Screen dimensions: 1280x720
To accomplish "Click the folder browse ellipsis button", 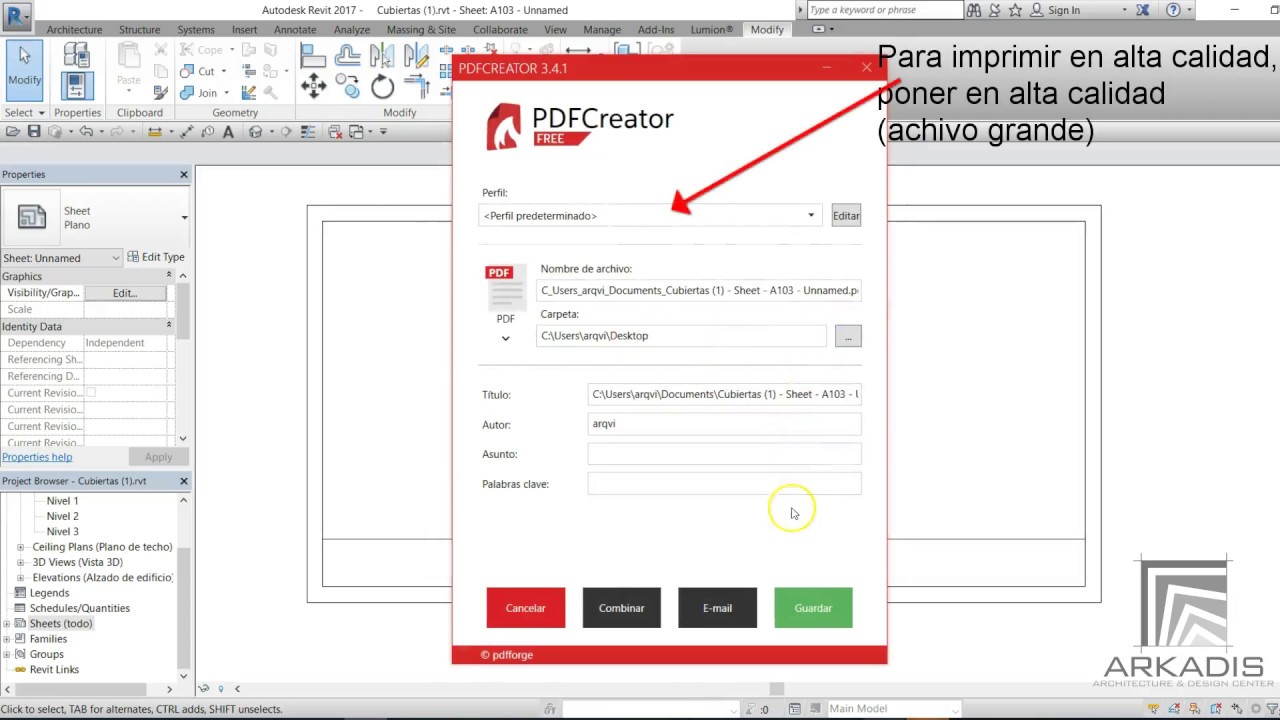I will pos(847,336).
